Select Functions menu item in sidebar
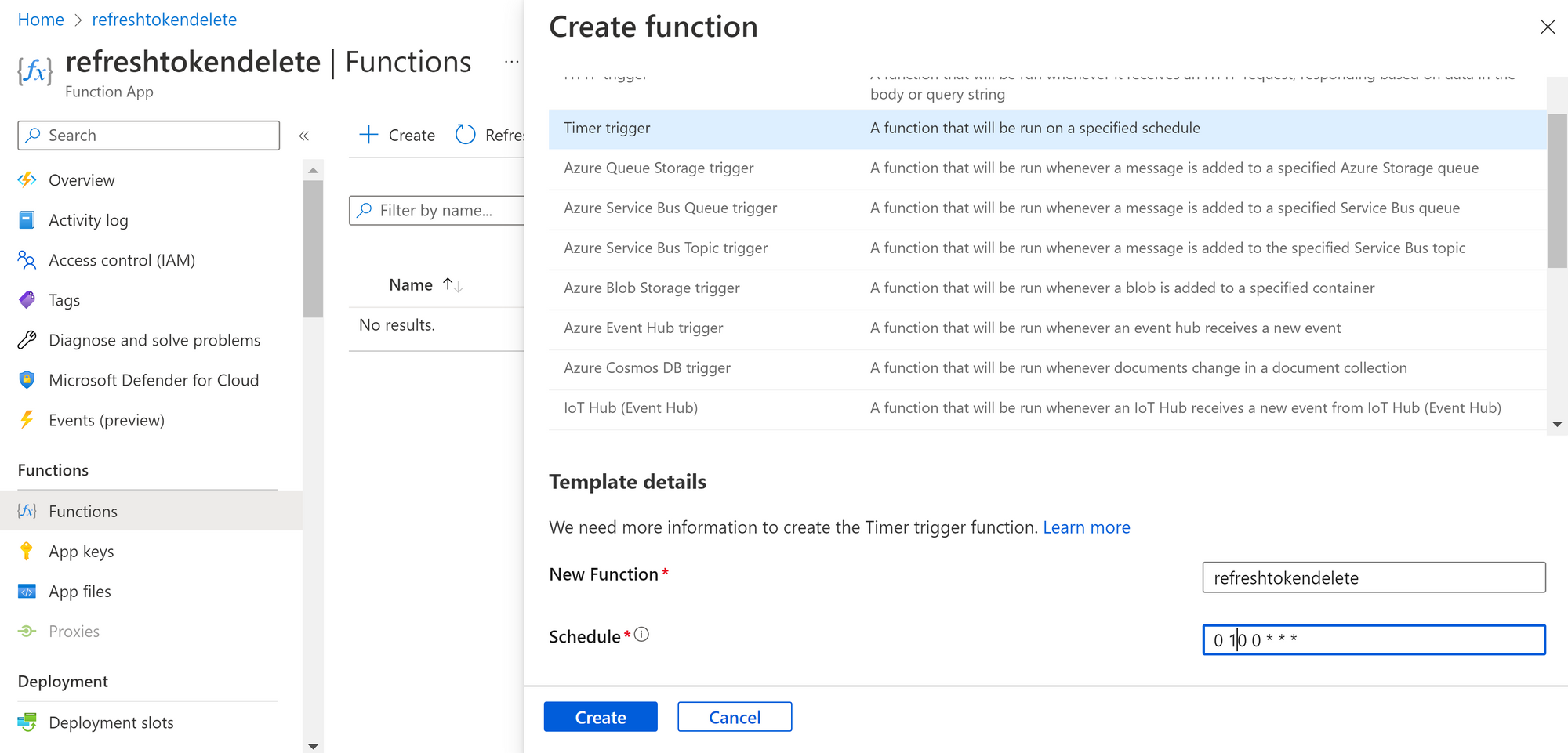 tap(151, 511)
